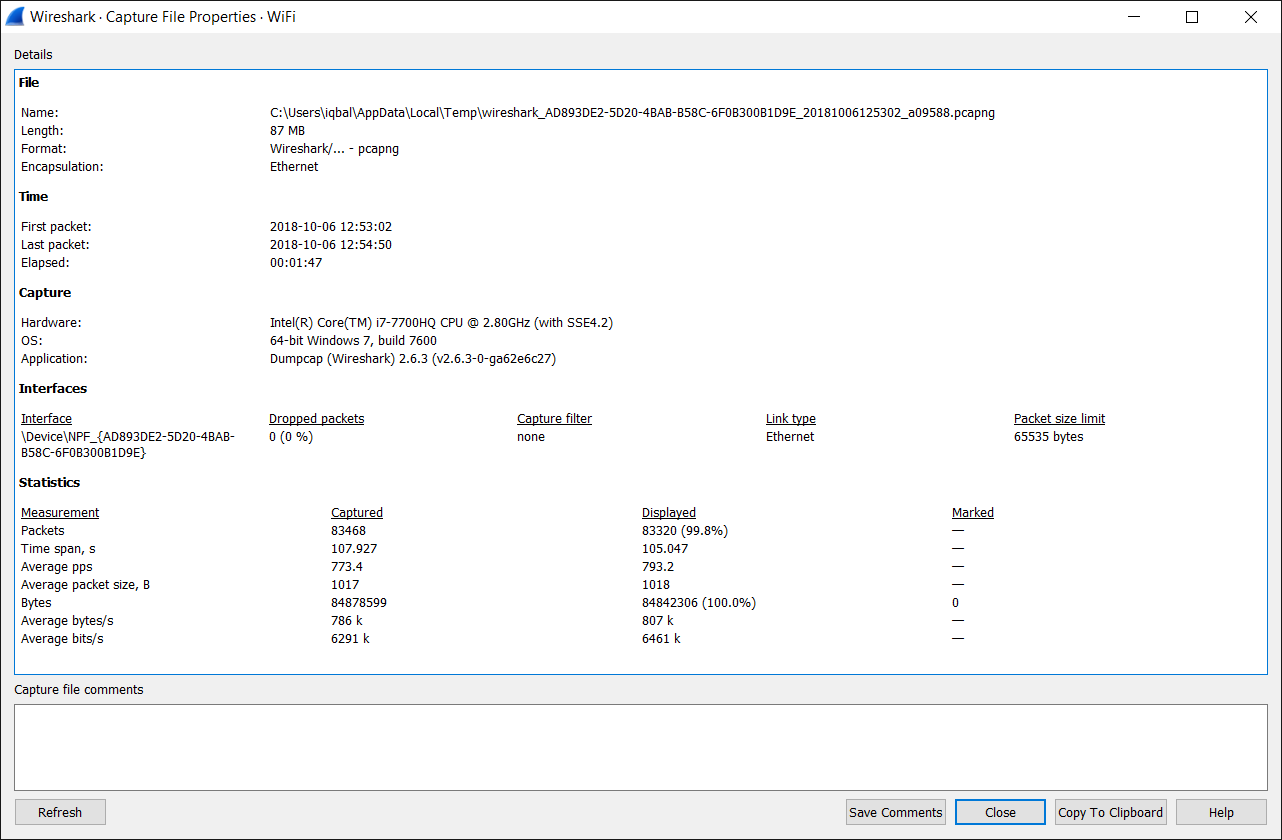Click Copy To Clipboard button
This screenshot has height=840, width=1282.
tap(1110, 812)
